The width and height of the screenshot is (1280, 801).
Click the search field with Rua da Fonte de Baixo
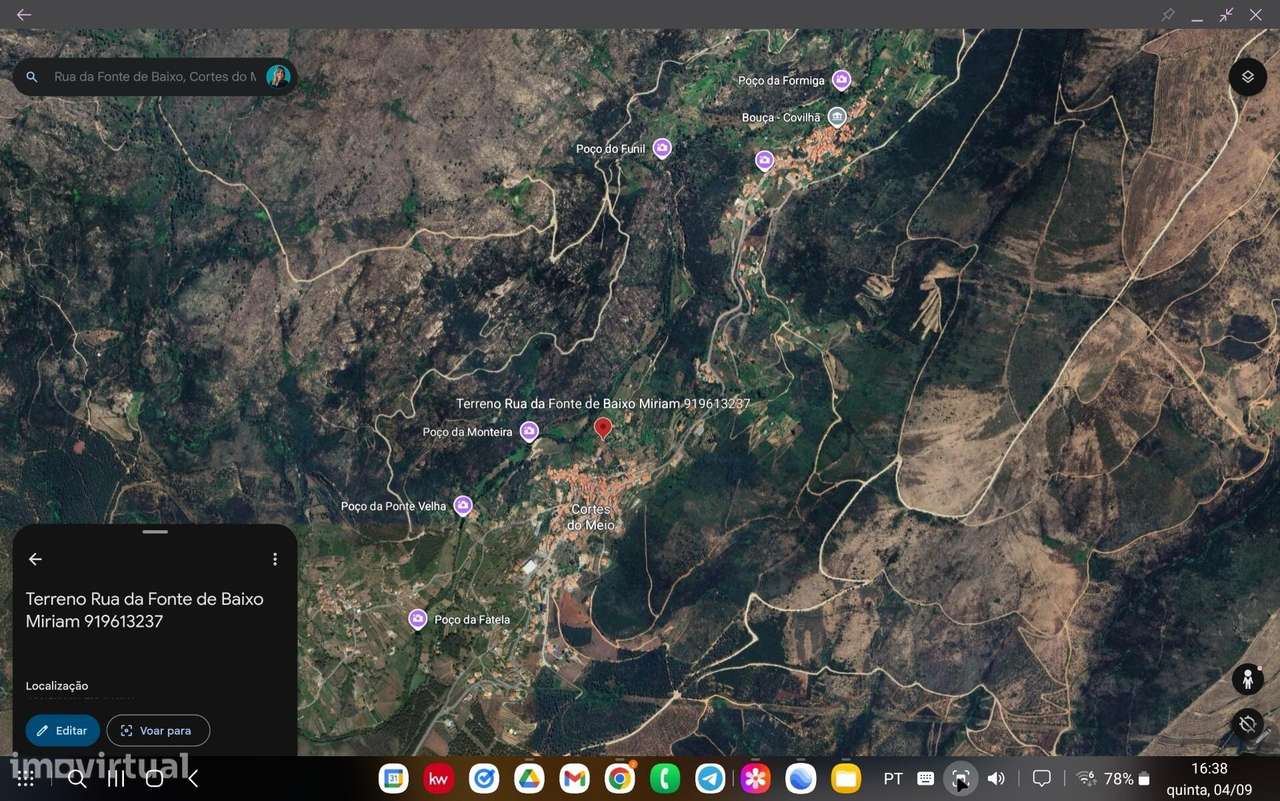tap(155, 77)
